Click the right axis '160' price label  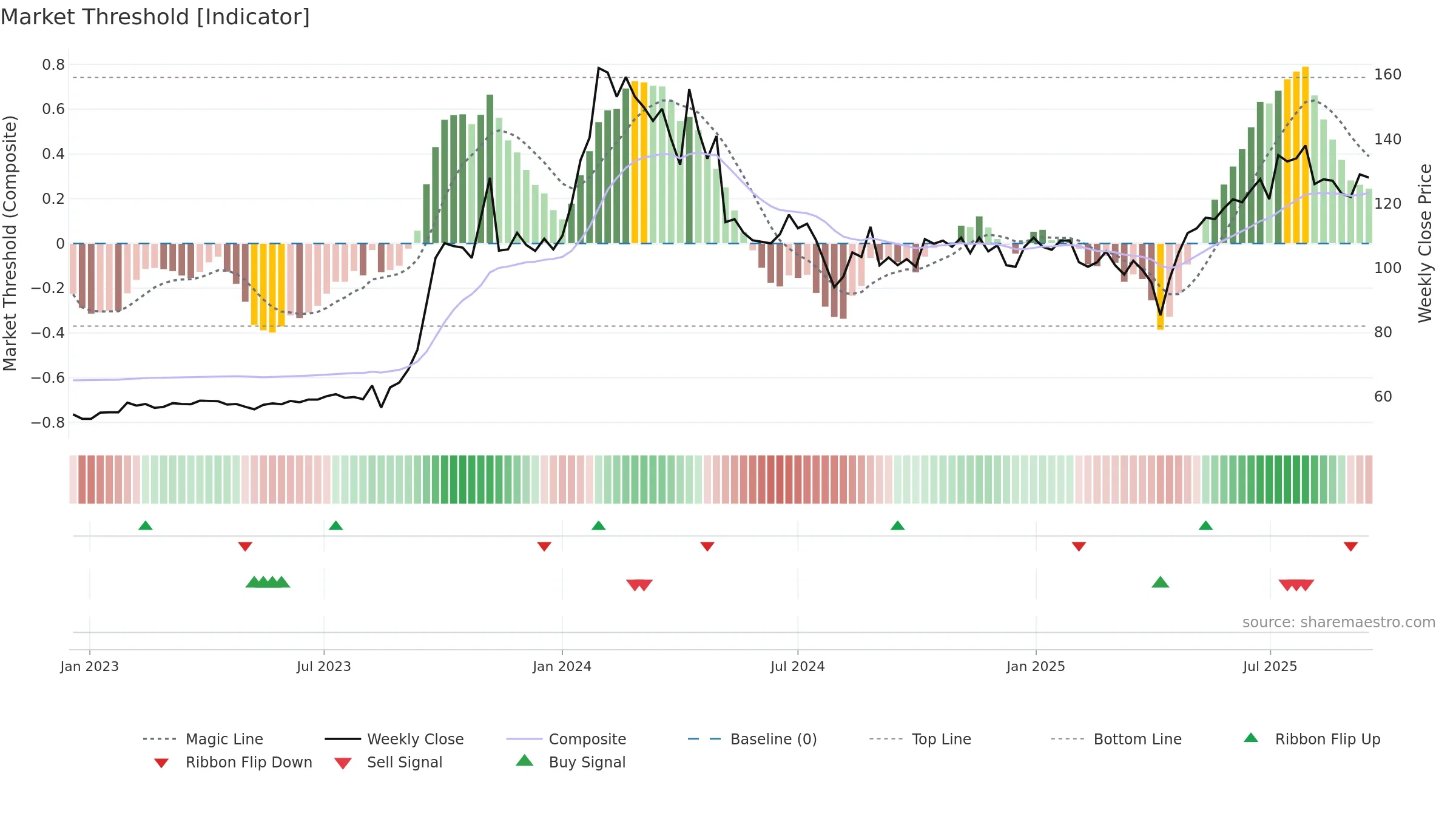pyautogui.click(x=1388, y=75)
